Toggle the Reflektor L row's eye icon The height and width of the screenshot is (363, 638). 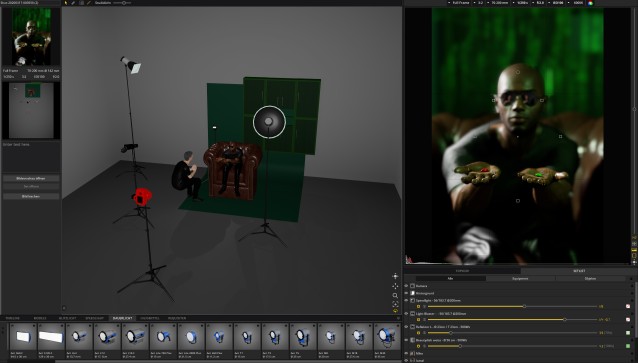pos(406,327)
